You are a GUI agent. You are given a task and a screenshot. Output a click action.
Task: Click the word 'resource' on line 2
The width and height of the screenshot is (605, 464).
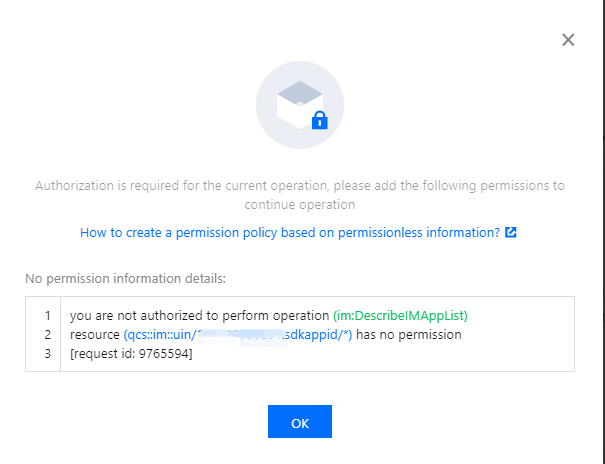[94, 335]
